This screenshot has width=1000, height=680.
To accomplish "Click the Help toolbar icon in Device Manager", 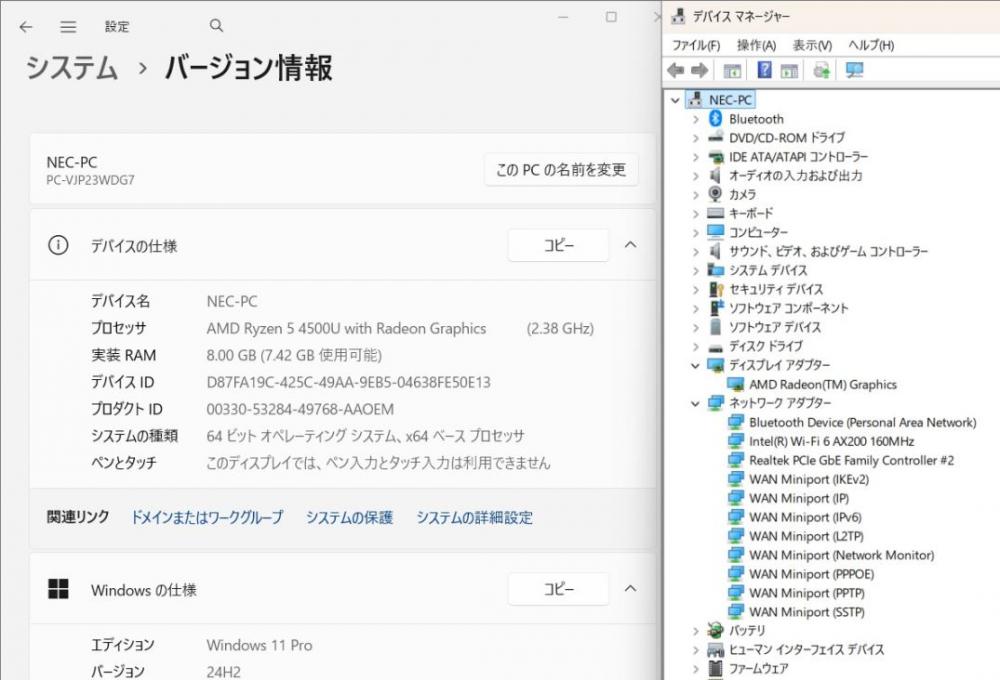I will [764, 70].
